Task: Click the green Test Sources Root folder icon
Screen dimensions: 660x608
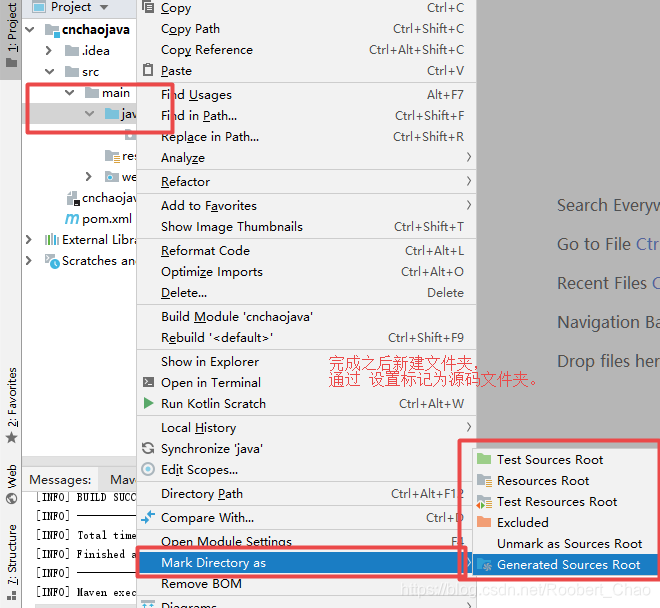Action: pos(484,459)
